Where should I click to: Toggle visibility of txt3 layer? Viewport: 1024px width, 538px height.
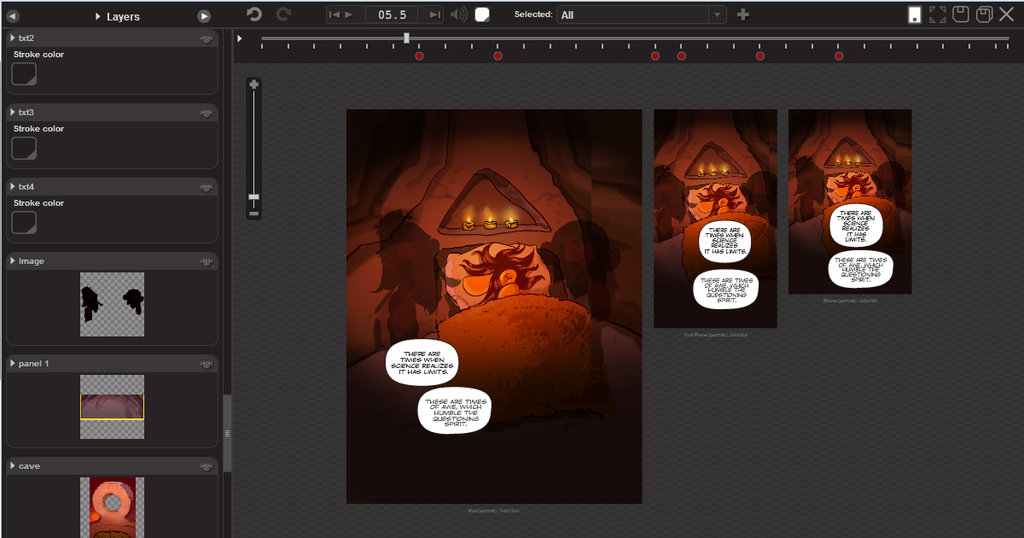coord(206,113)
